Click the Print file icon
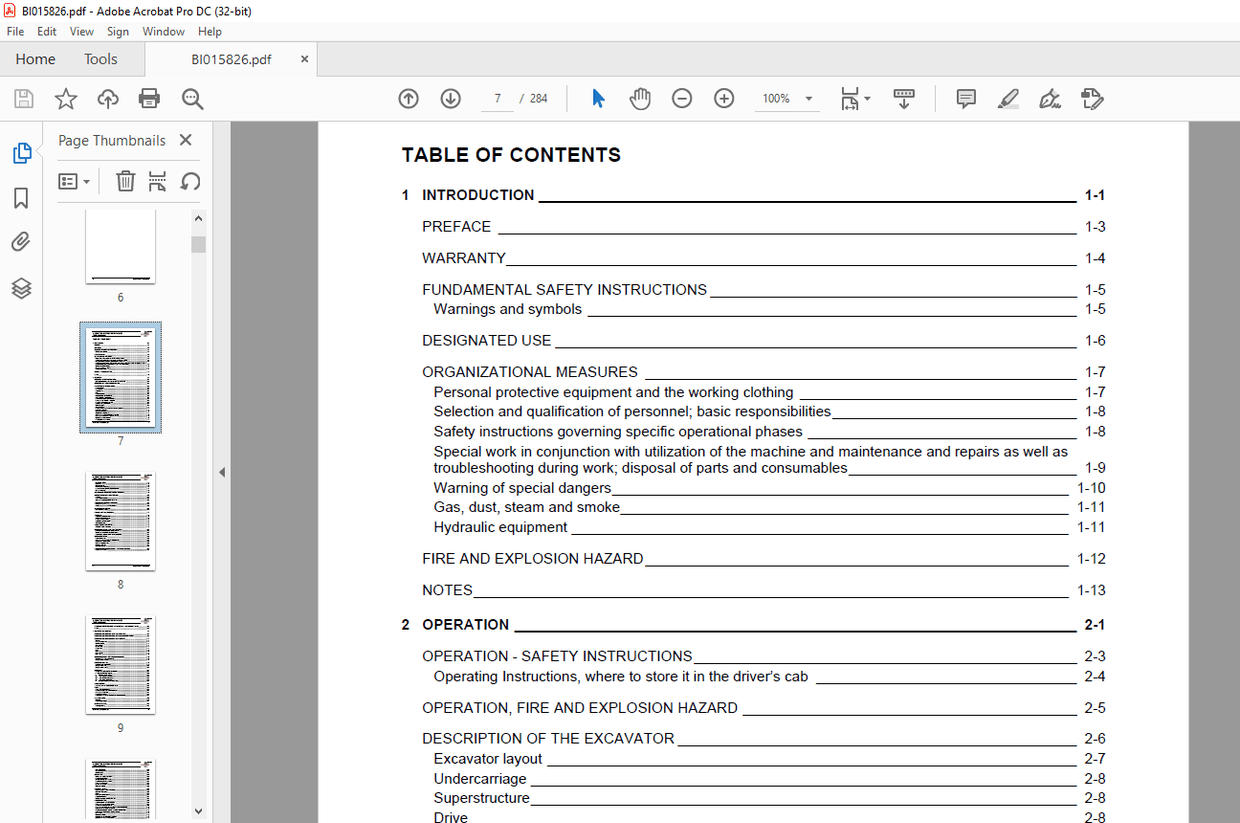 149,98
